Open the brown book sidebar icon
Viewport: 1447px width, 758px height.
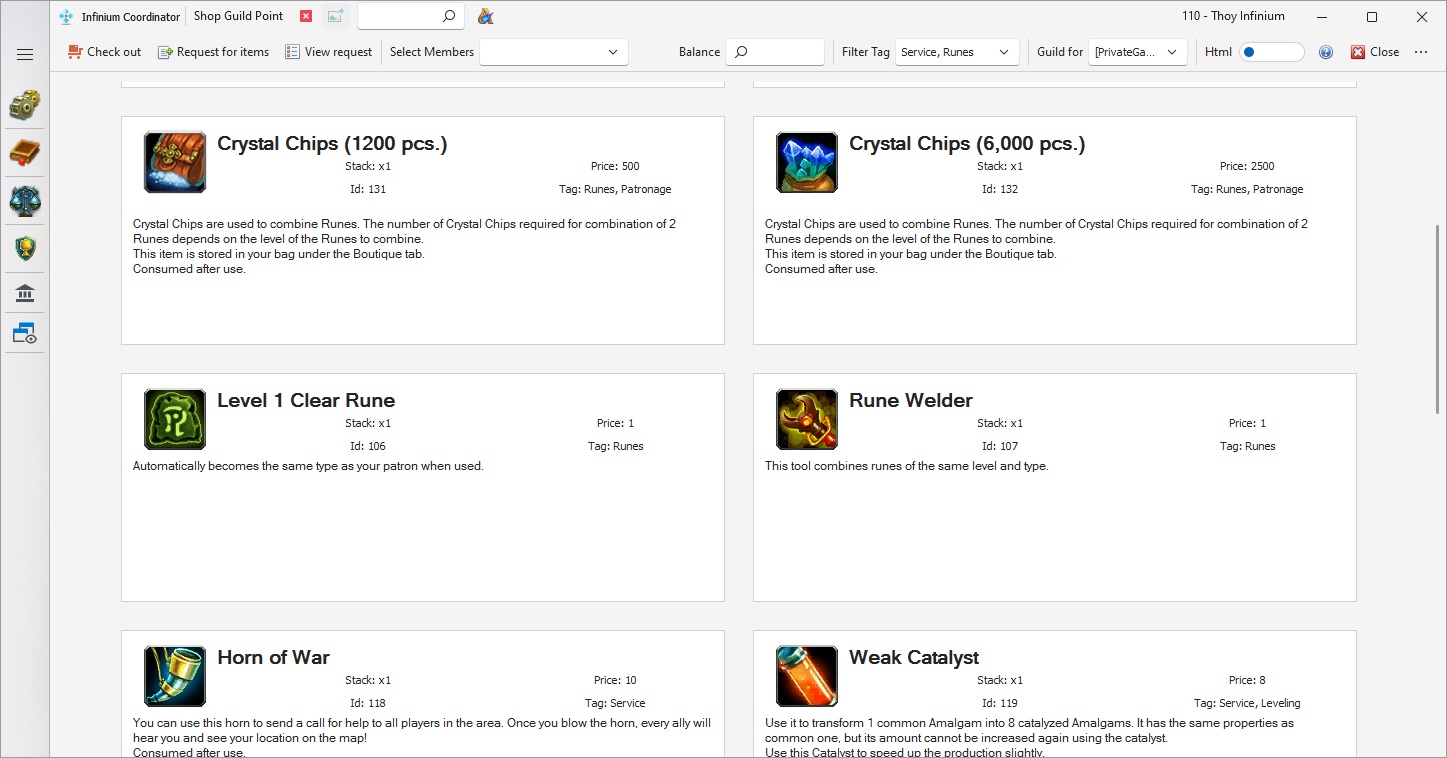tap(25, 153)
